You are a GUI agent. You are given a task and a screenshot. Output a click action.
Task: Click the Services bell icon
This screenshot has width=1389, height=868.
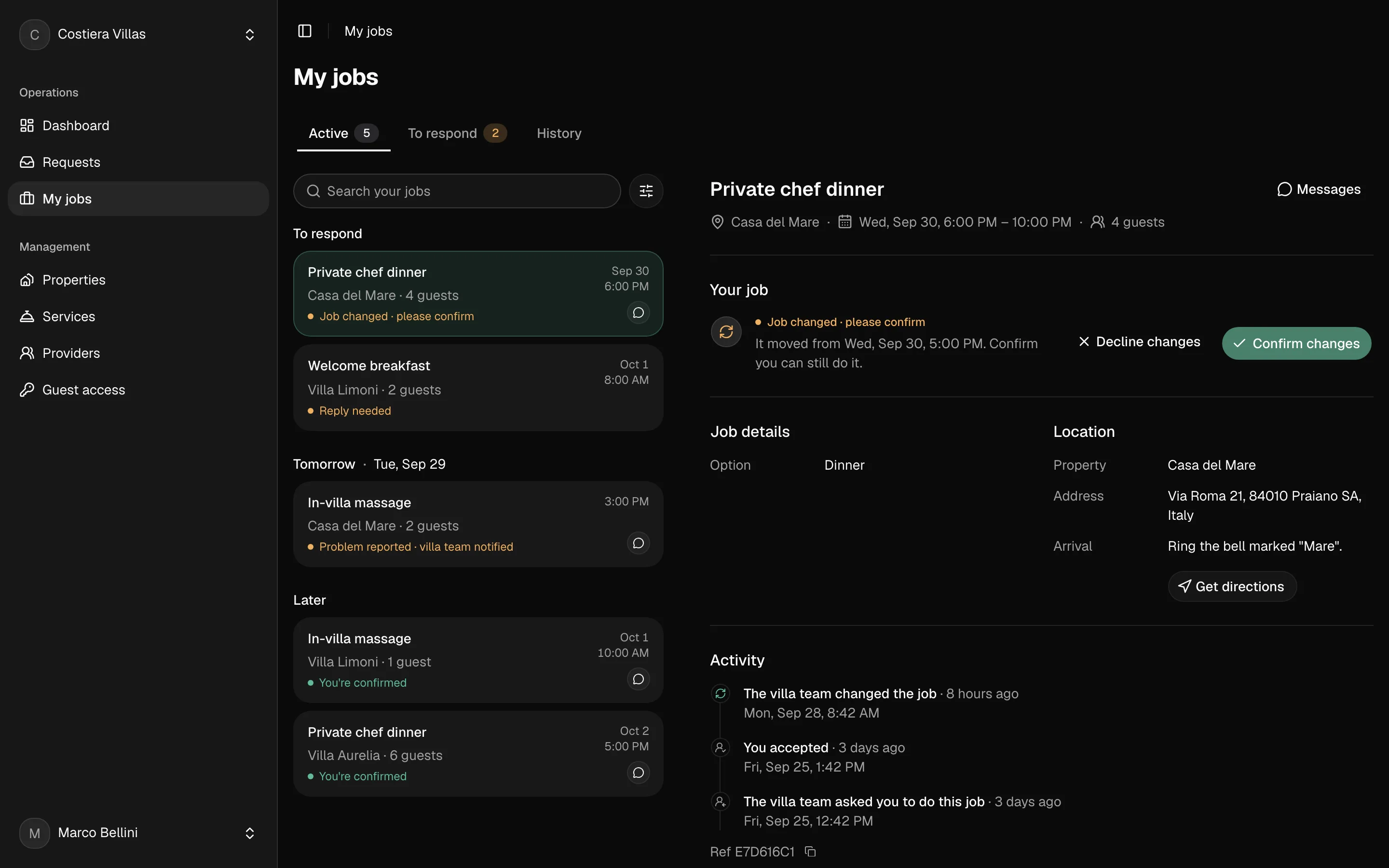[27, 317]
